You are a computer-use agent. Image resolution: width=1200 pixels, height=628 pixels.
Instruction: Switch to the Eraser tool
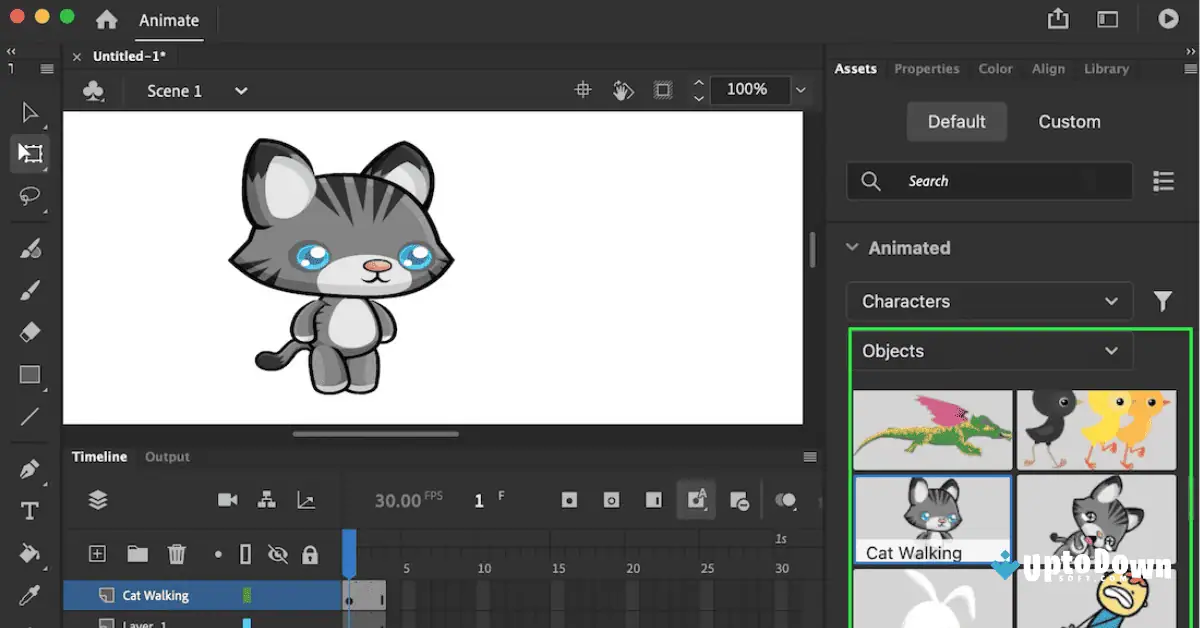[29, 330]
